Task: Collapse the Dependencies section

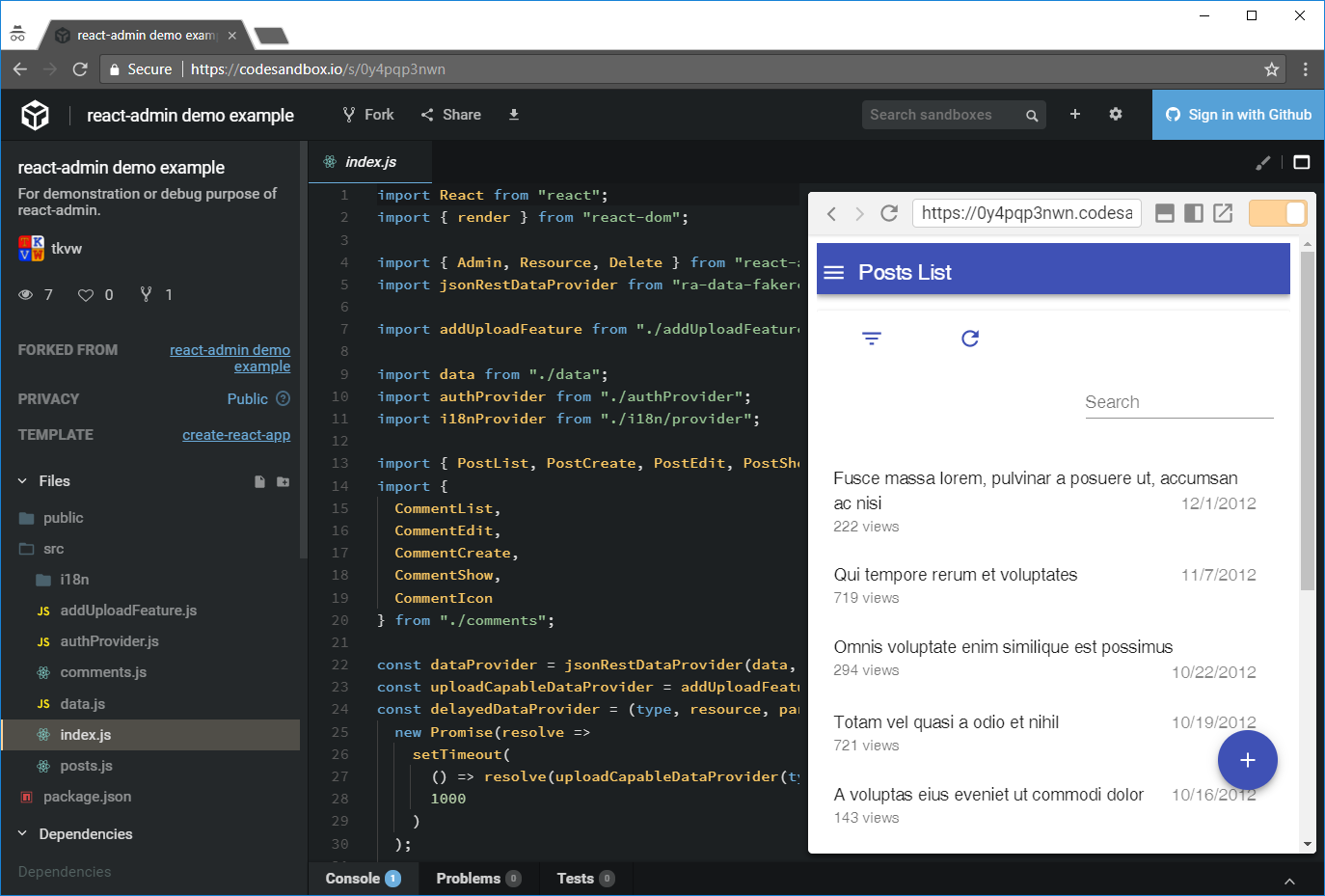Action: pyautogui.click(x=22, y=834)
